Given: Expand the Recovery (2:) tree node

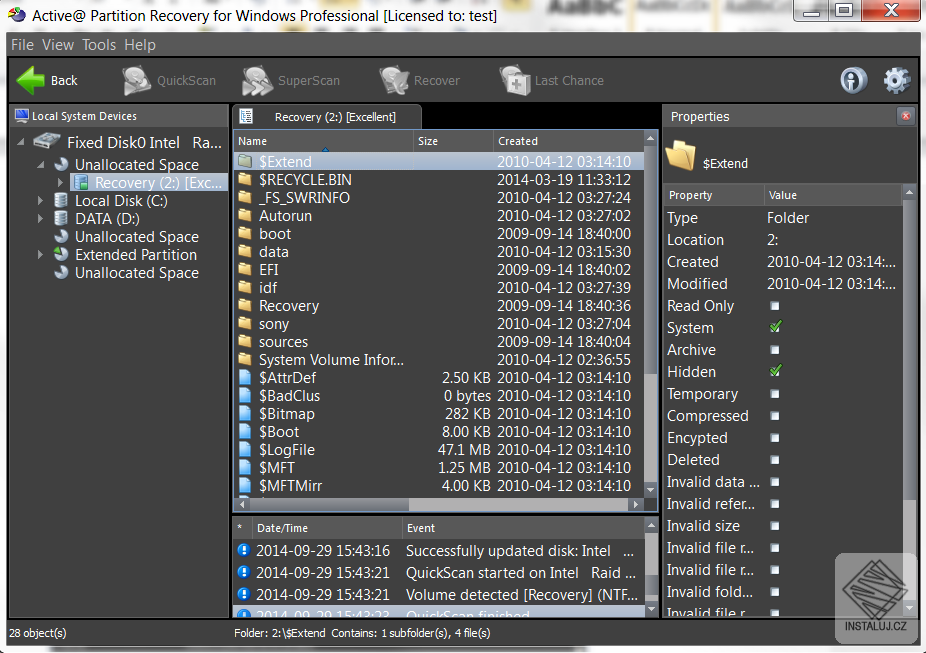Looking at the screenshot, I should click(60, 182).
